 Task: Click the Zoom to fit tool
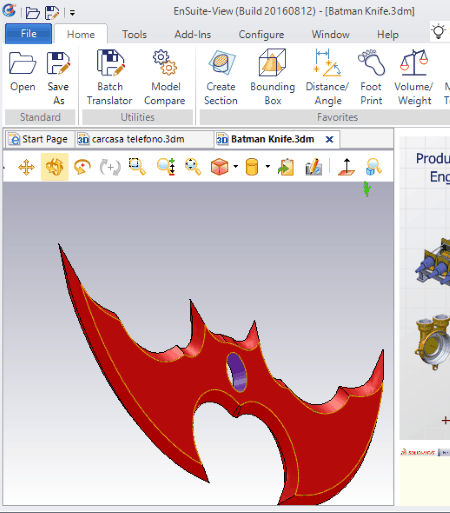point(193,167)
